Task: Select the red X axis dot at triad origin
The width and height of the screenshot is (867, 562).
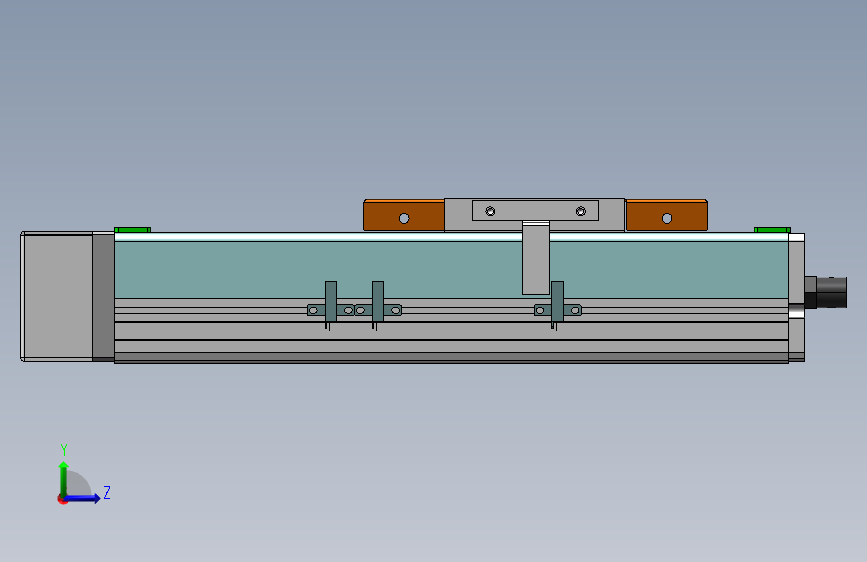Action: click(62, 499)
